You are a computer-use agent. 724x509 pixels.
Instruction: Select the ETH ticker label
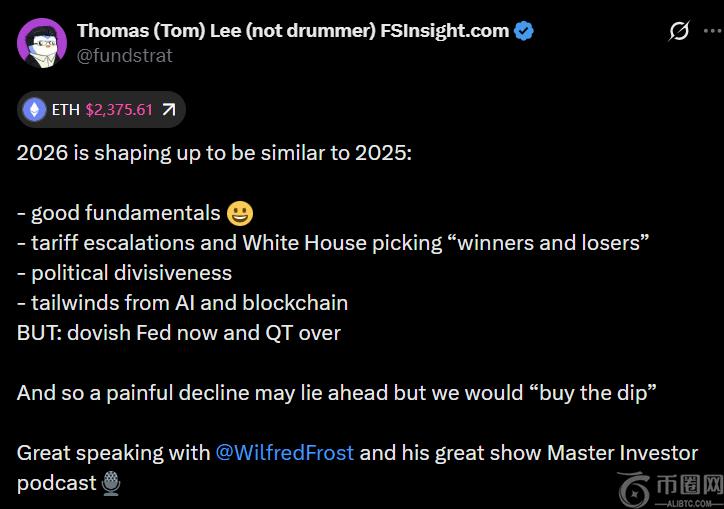(65, 110)
